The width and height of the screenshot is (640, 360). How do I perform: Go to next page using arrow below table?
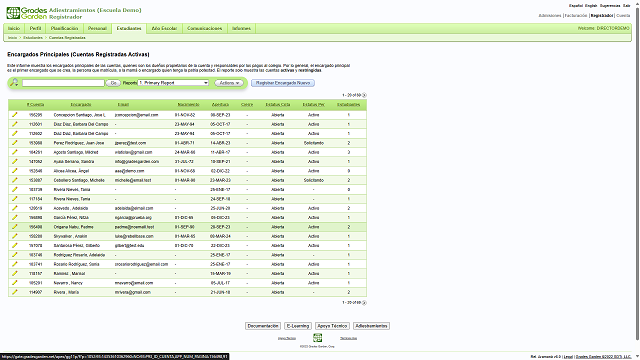[x=364, y=303]
